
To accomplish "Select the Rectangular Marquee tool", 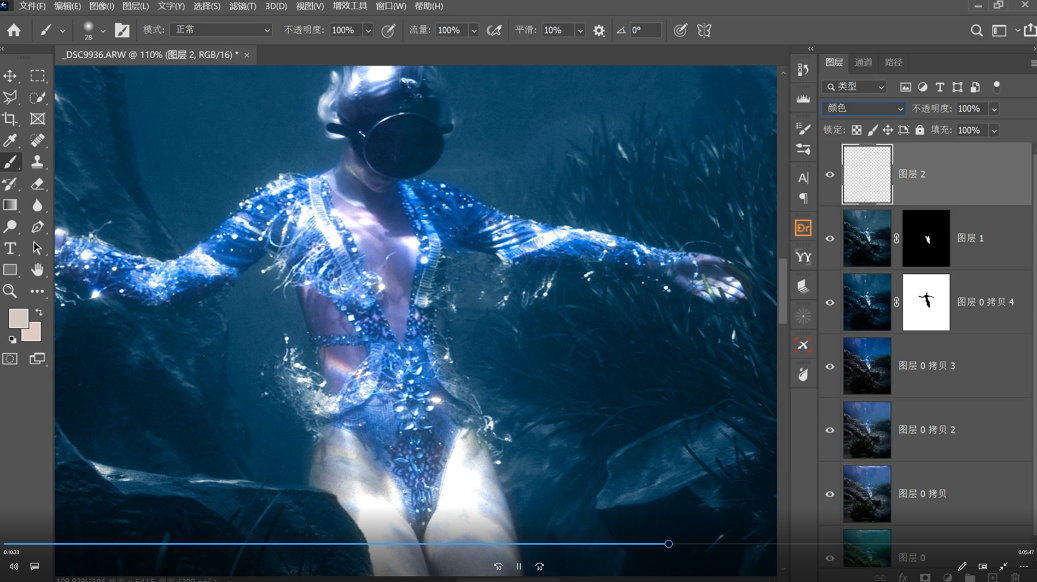I will (38, 76).
